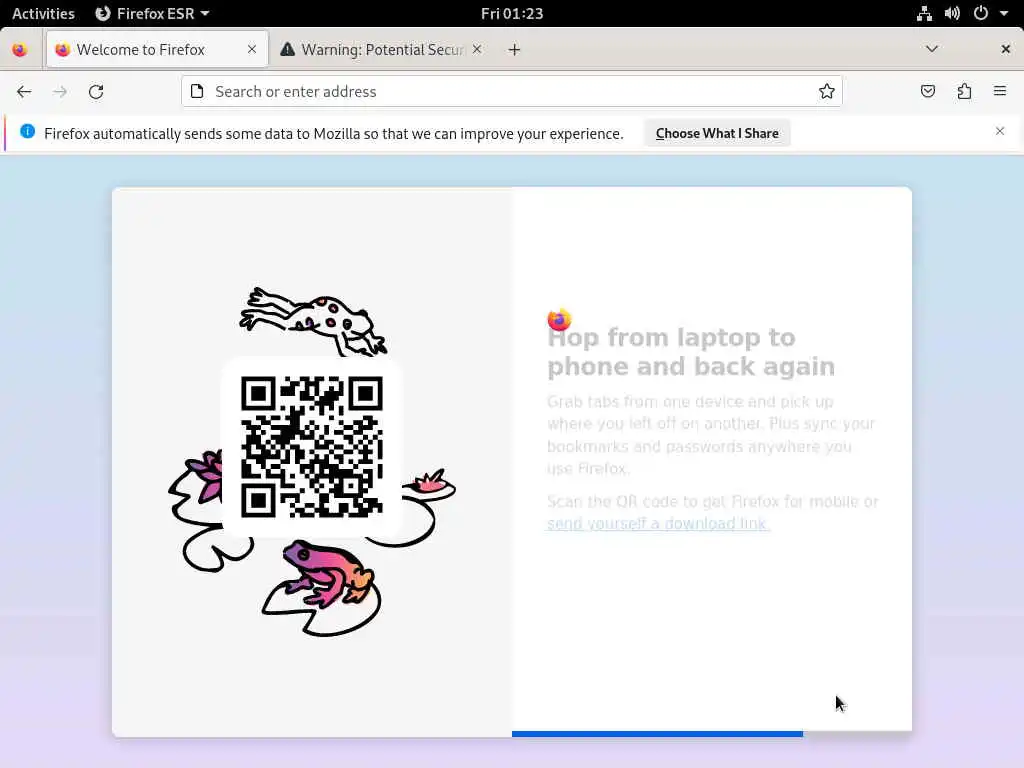Open the network status icon in system tray
The width and height of the screenshot is (1024, 768).
(x=924, y=13)
